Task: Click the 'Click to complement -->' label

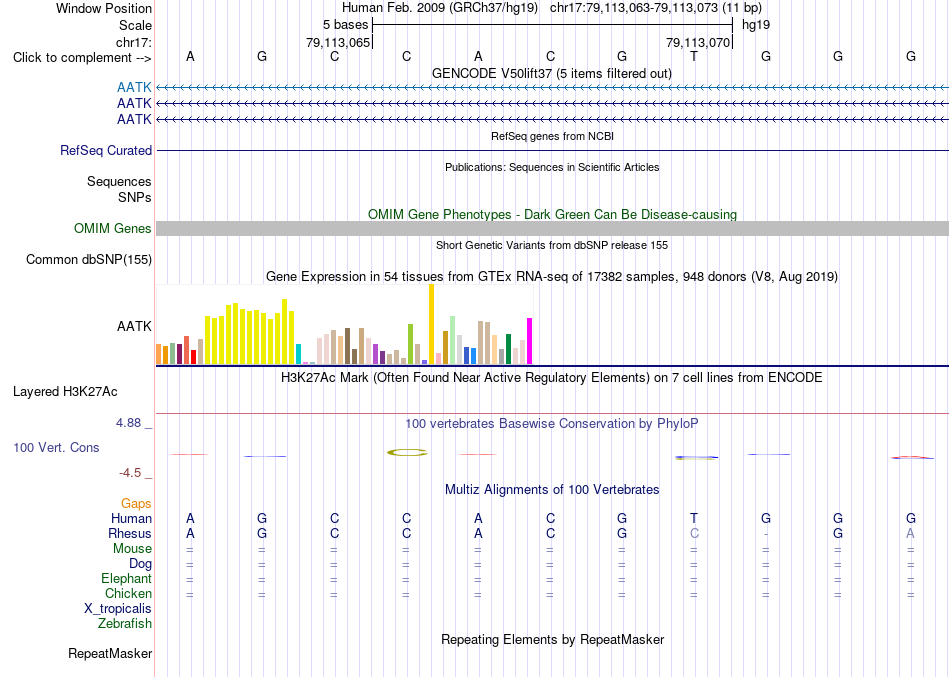Action: point(82,58)
